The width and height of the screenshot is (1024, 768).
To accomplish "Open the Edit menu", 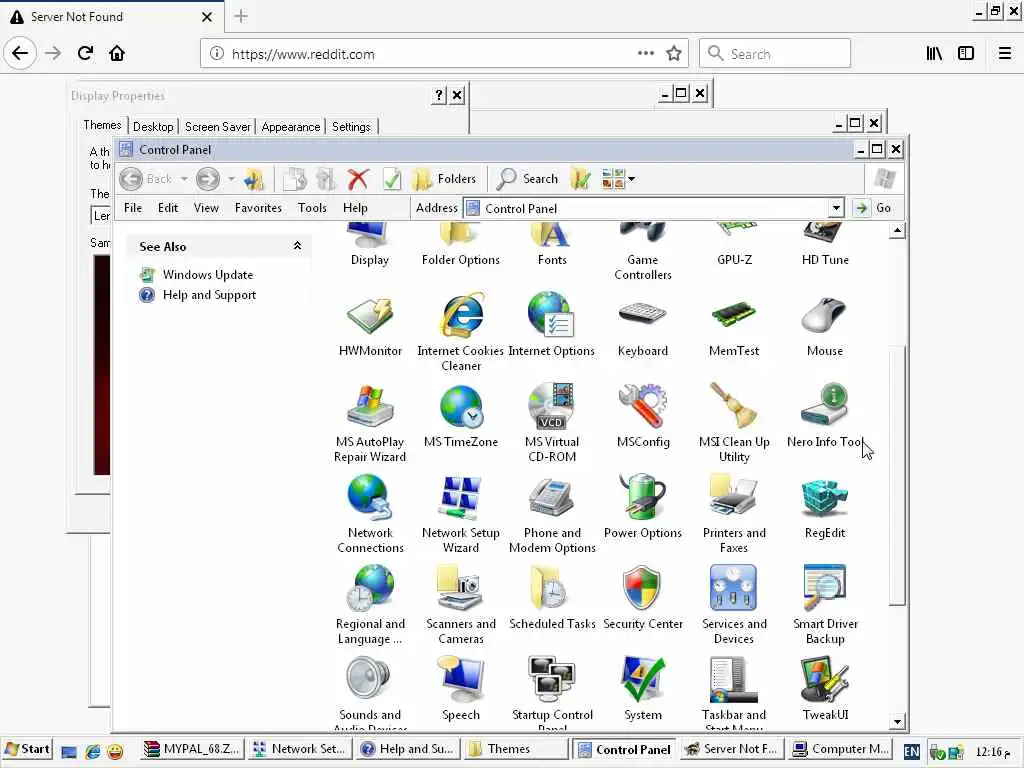I will 168,208.
